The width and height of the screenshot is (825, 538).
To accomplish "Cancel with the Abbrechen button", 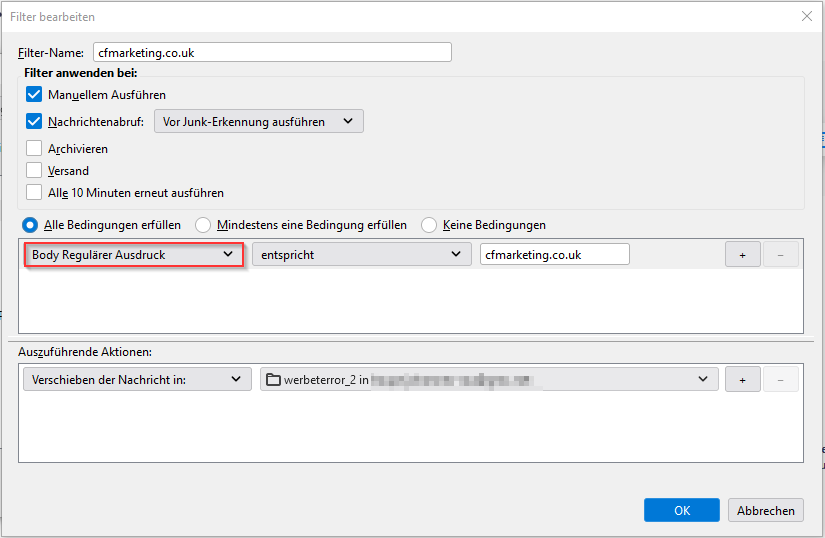I will 766,510.
